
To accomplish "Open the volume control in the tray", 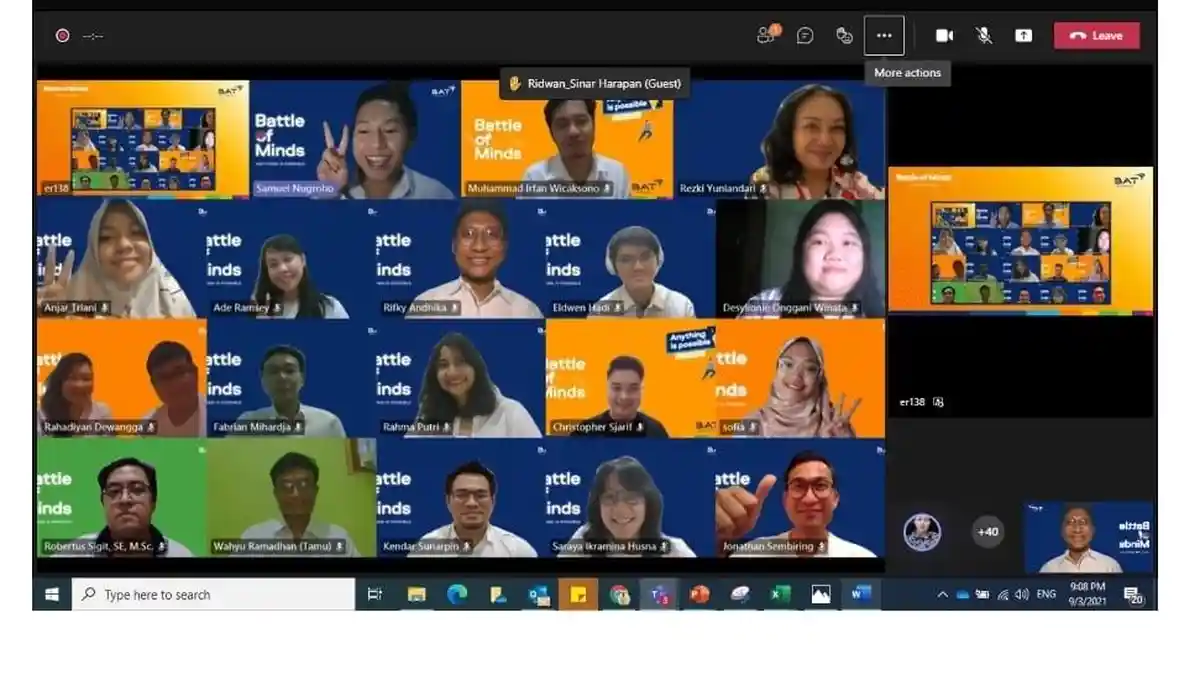I will click(1022, 594).
